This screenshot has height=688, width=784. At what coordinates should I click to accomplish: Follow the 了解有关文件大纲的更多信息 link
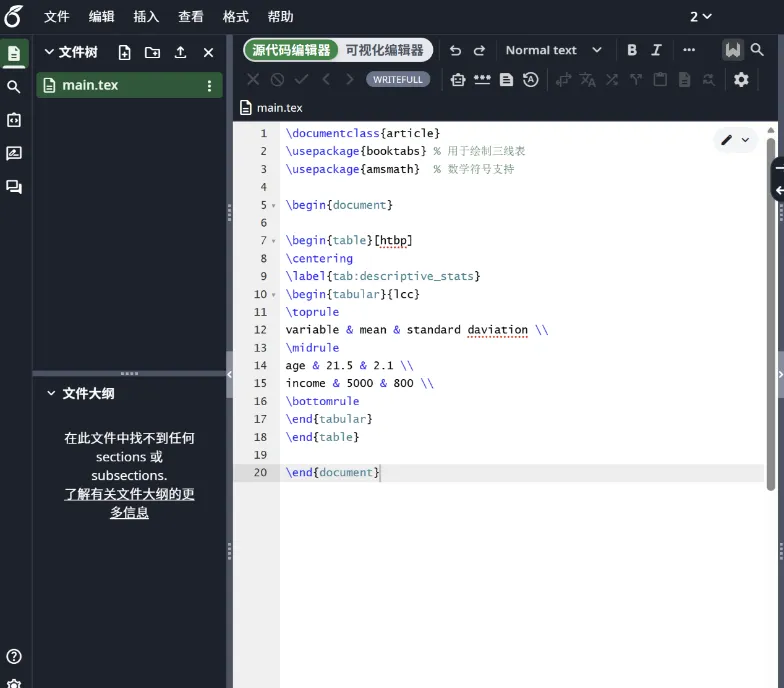point(130,503)
